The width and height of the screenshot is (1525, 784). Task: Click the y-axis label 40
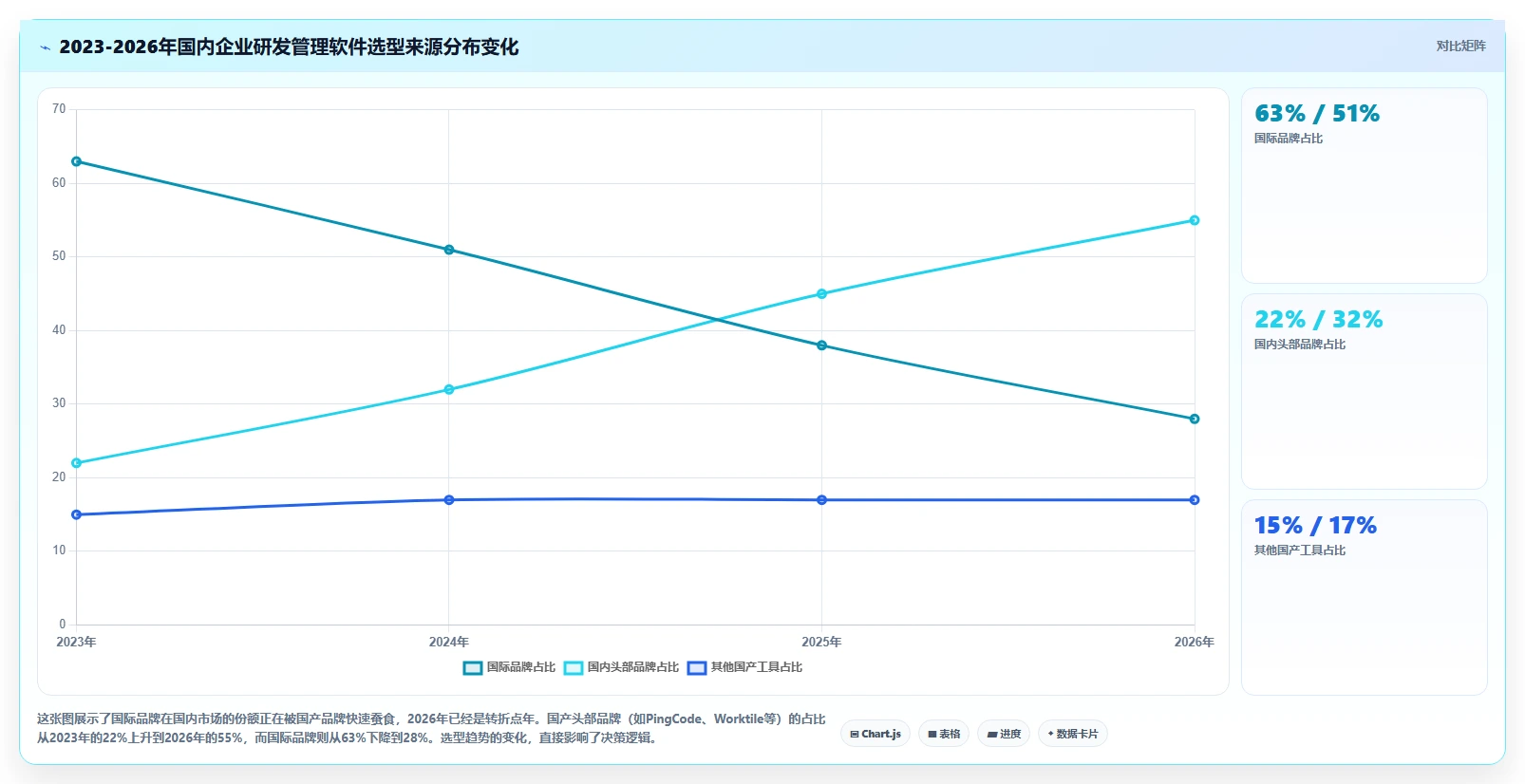click(59, 330)
